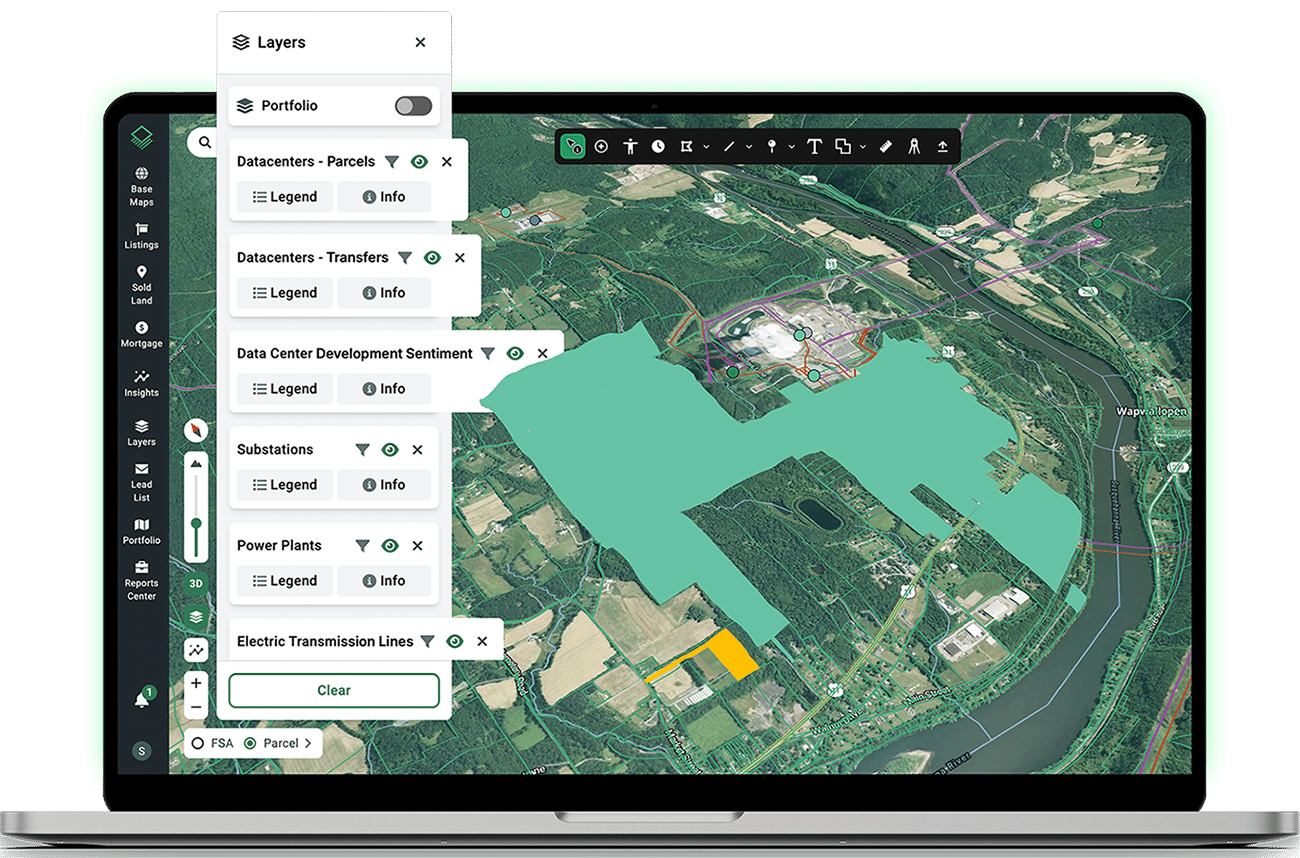Open Reports Center in the sidebar
The image size is (1300, 858).
coord(141,580)
